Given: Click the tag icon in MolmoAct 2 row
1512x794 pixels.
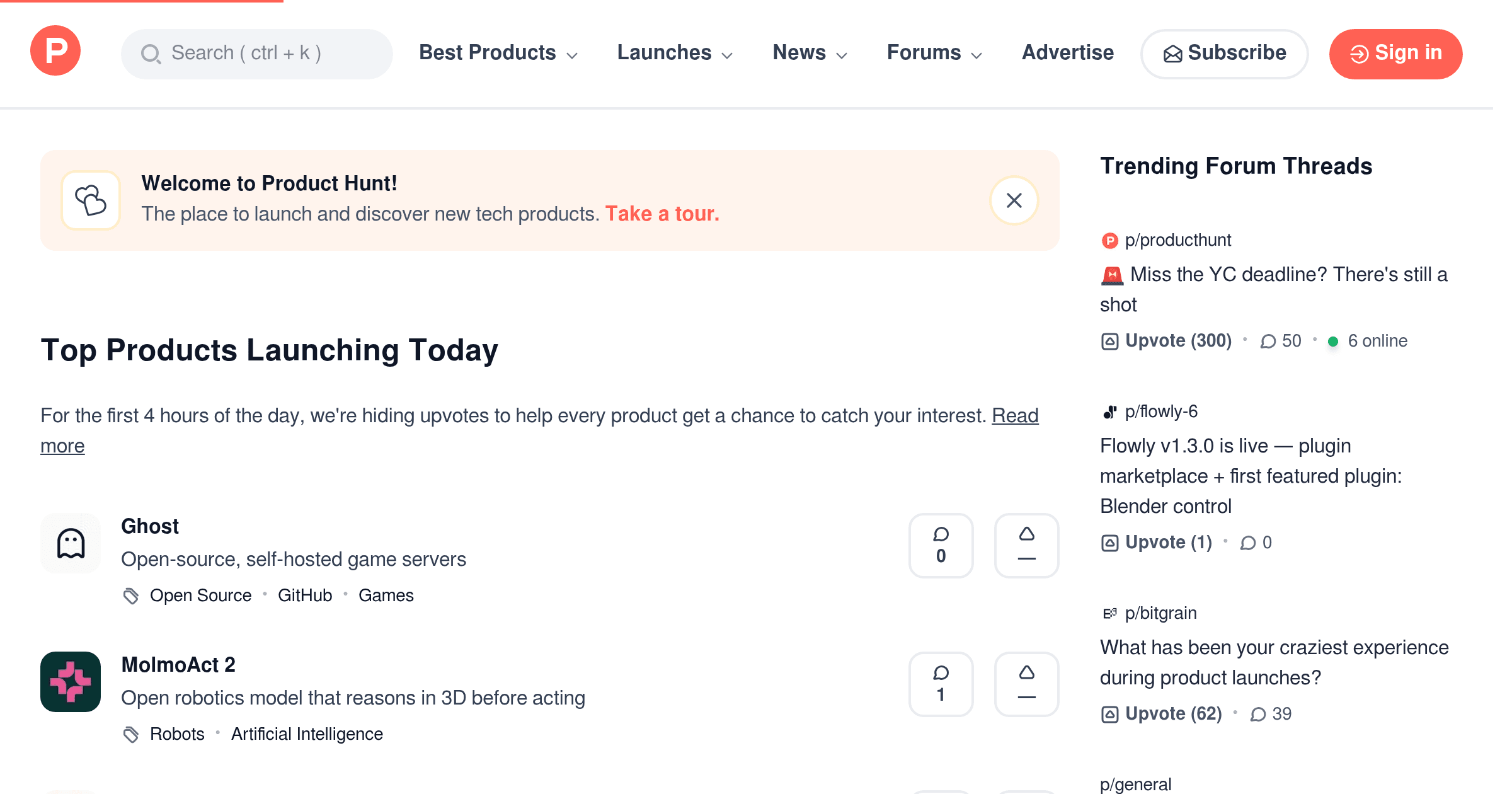Looking at the screenshot, I should 131,734.
